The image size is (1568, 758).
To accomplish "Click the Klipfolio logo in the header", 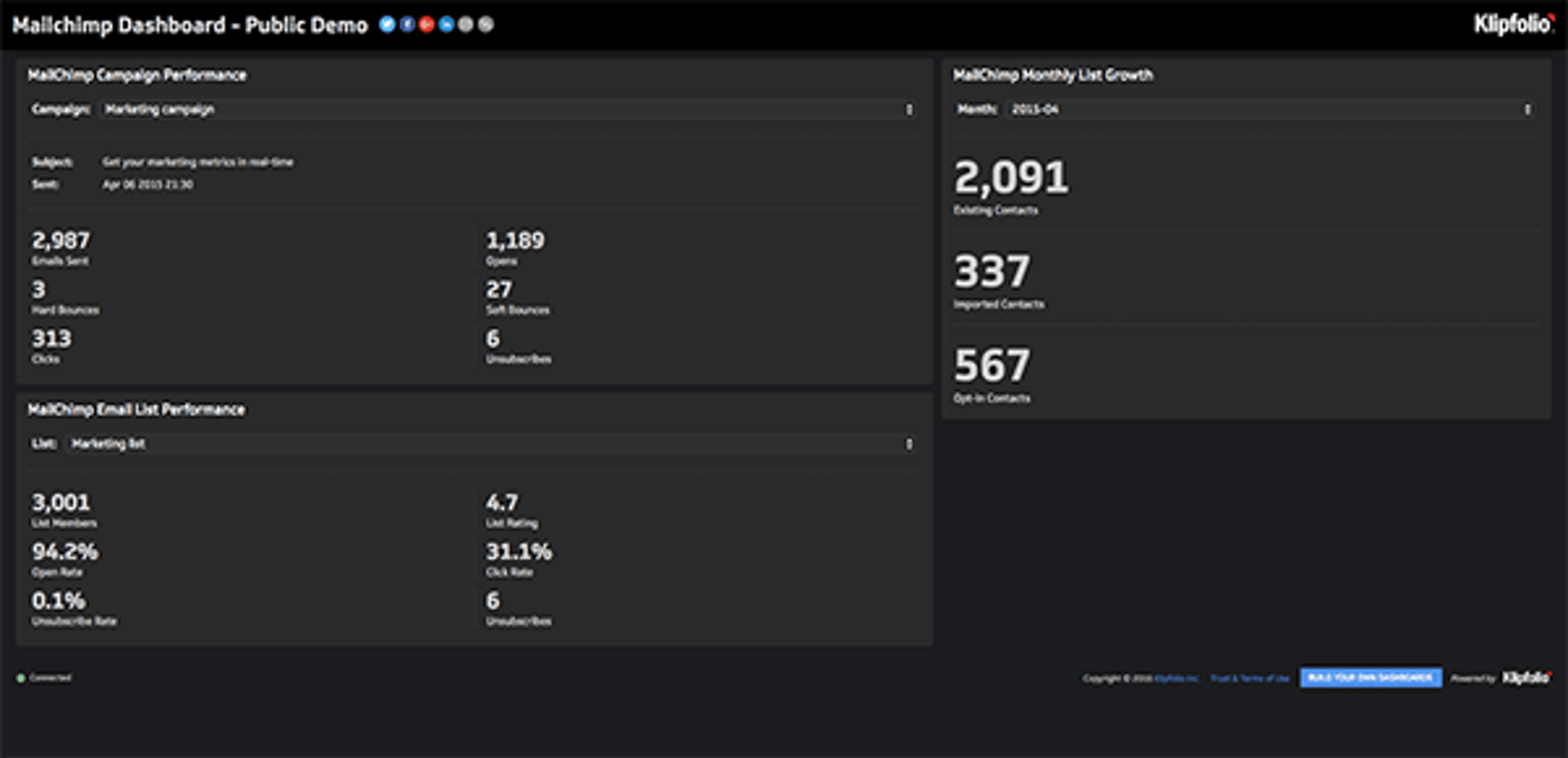I will (1513, 25).
